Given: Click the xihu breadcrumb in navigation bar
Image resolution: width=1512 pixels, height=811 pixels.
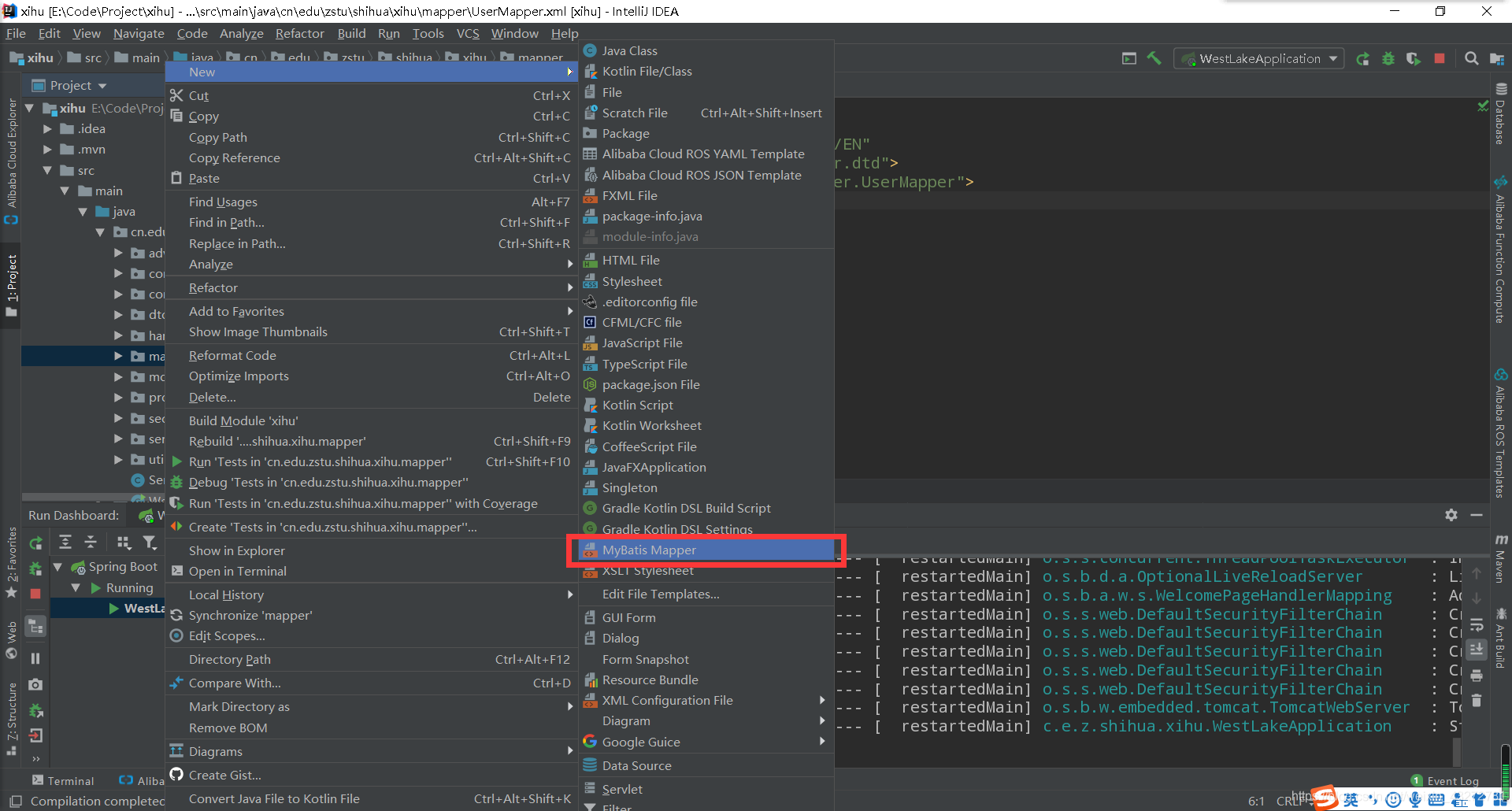Looking at the screenshot, I should pos(31,58).
